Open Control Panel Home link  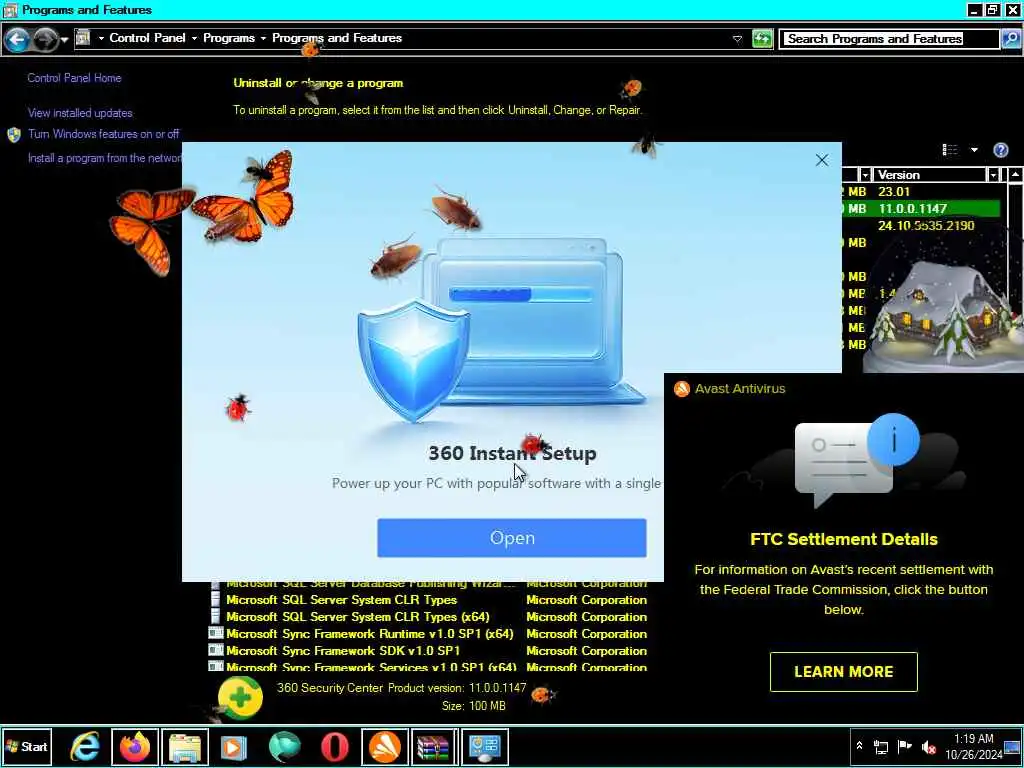pos(74,78)
